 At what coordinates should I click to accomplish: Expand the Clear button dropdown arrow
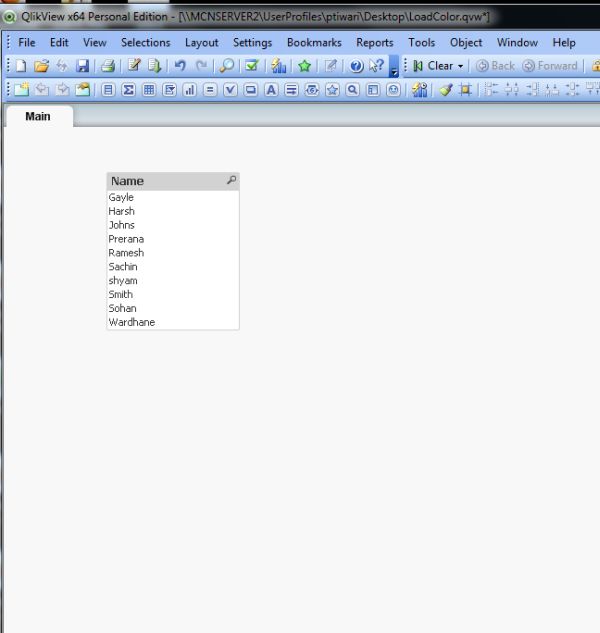pos(460,66)
